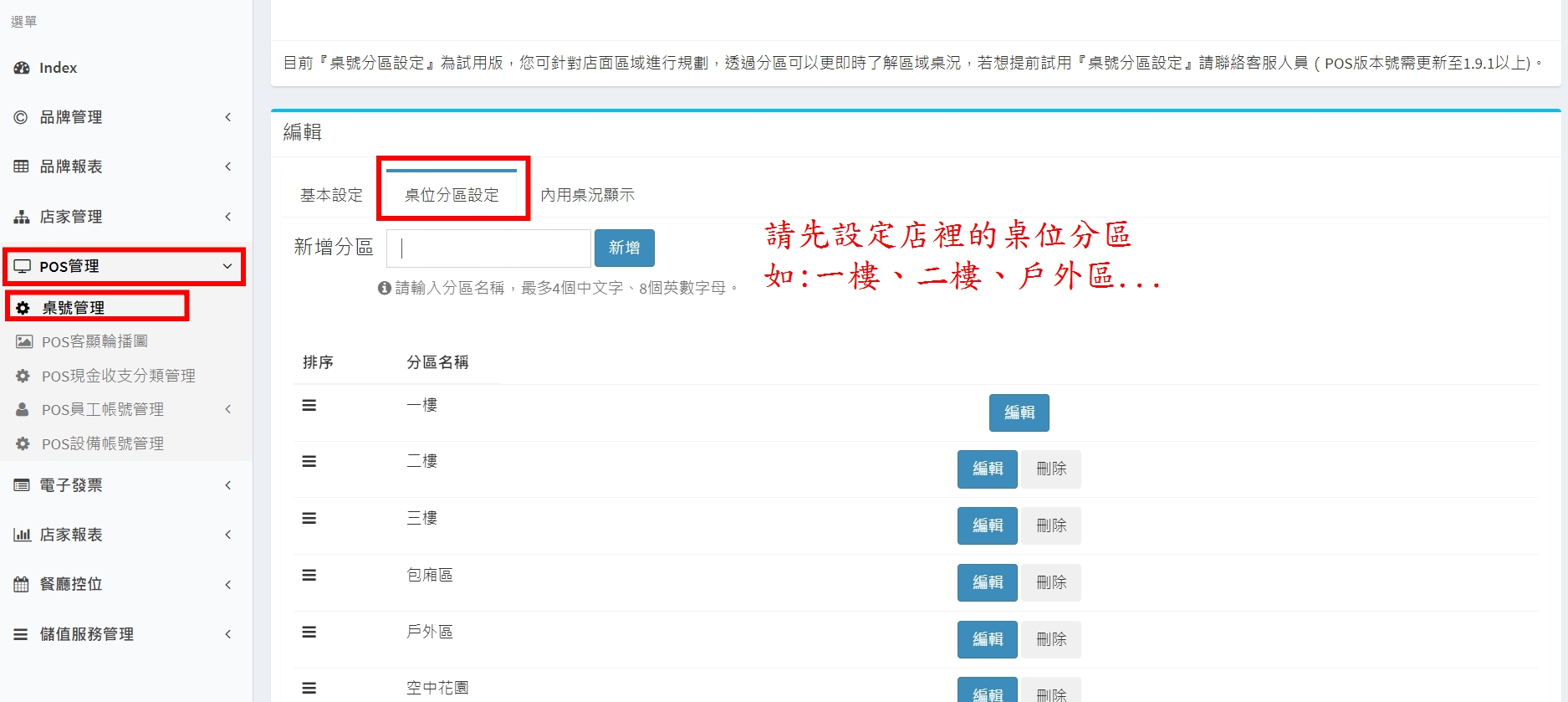The height and width of the screenshot is (702, 1568).
Task: Click the 桌號管理 gear icon
Action: (23, 308)
